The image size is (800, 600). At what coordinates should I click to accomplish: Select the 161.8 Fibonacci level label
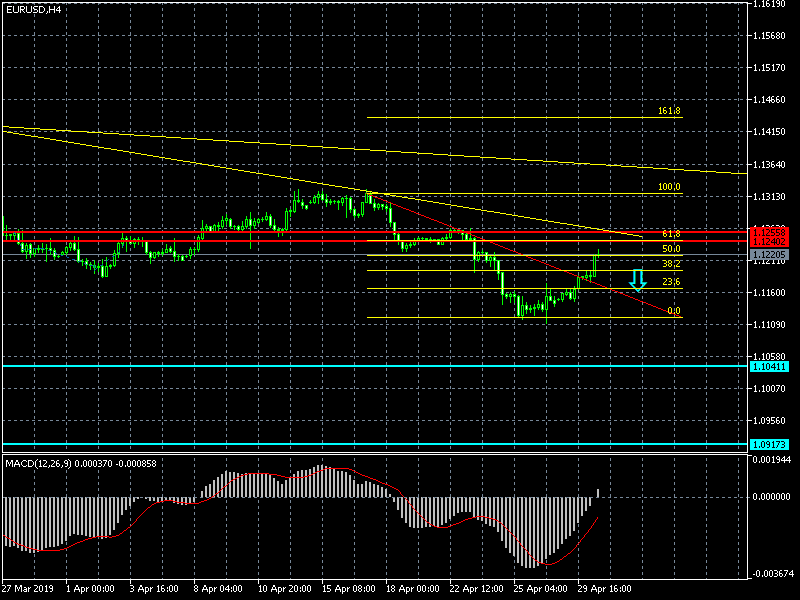[x=669, y=111]
